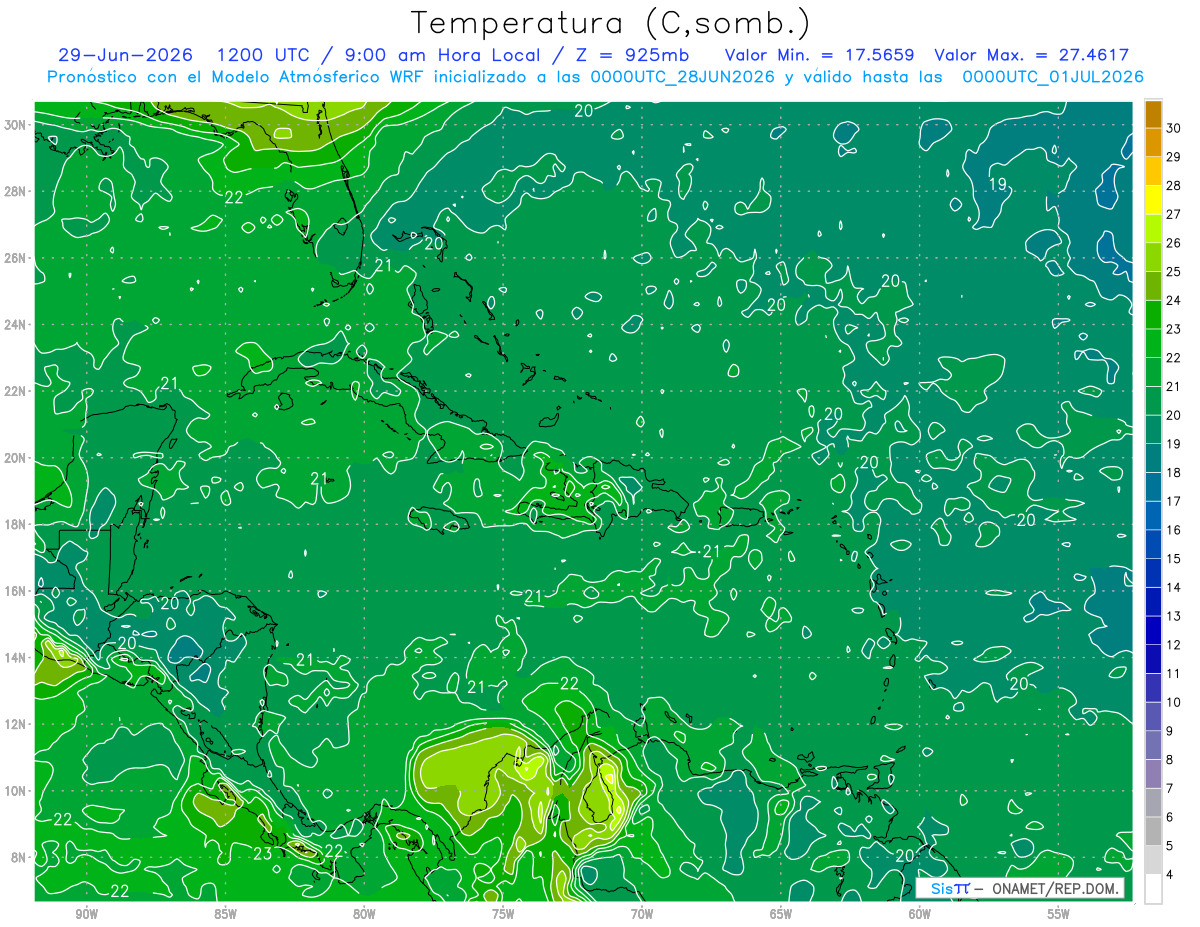Click the "90W" longitude axis label
1200x927 pixels.
point(86,914)
